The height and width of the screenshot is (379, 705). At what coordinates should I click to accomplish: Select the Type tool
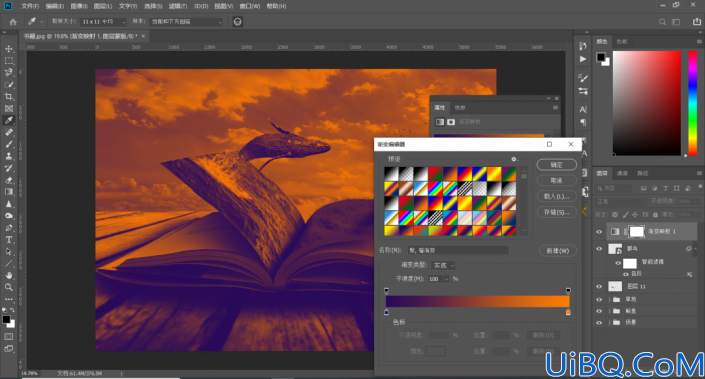[9, 240]
